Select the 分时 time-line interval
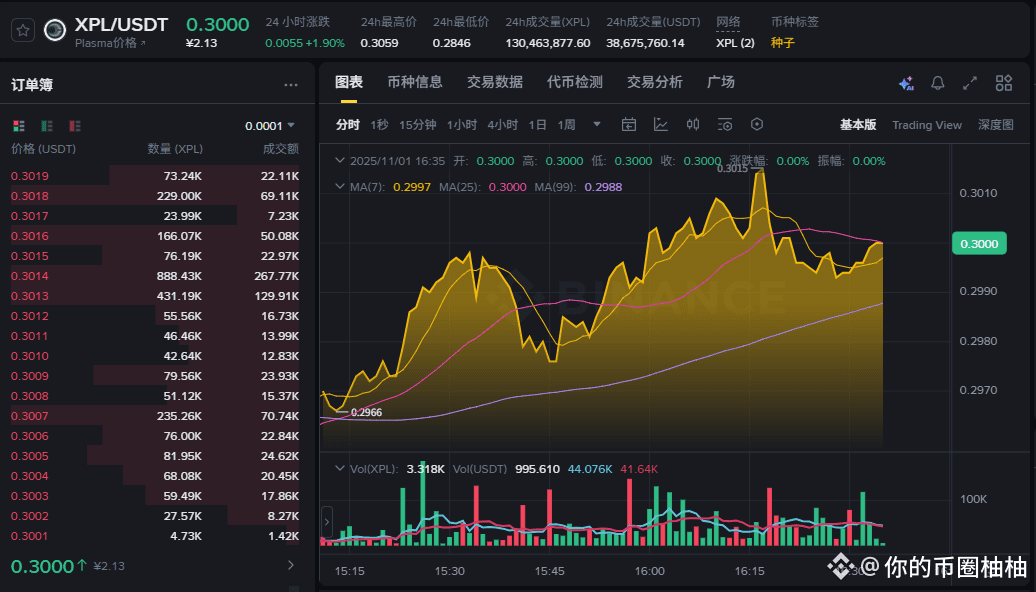Image resolution: width=1036 pixels, height=592 pixels. [348, 125]
